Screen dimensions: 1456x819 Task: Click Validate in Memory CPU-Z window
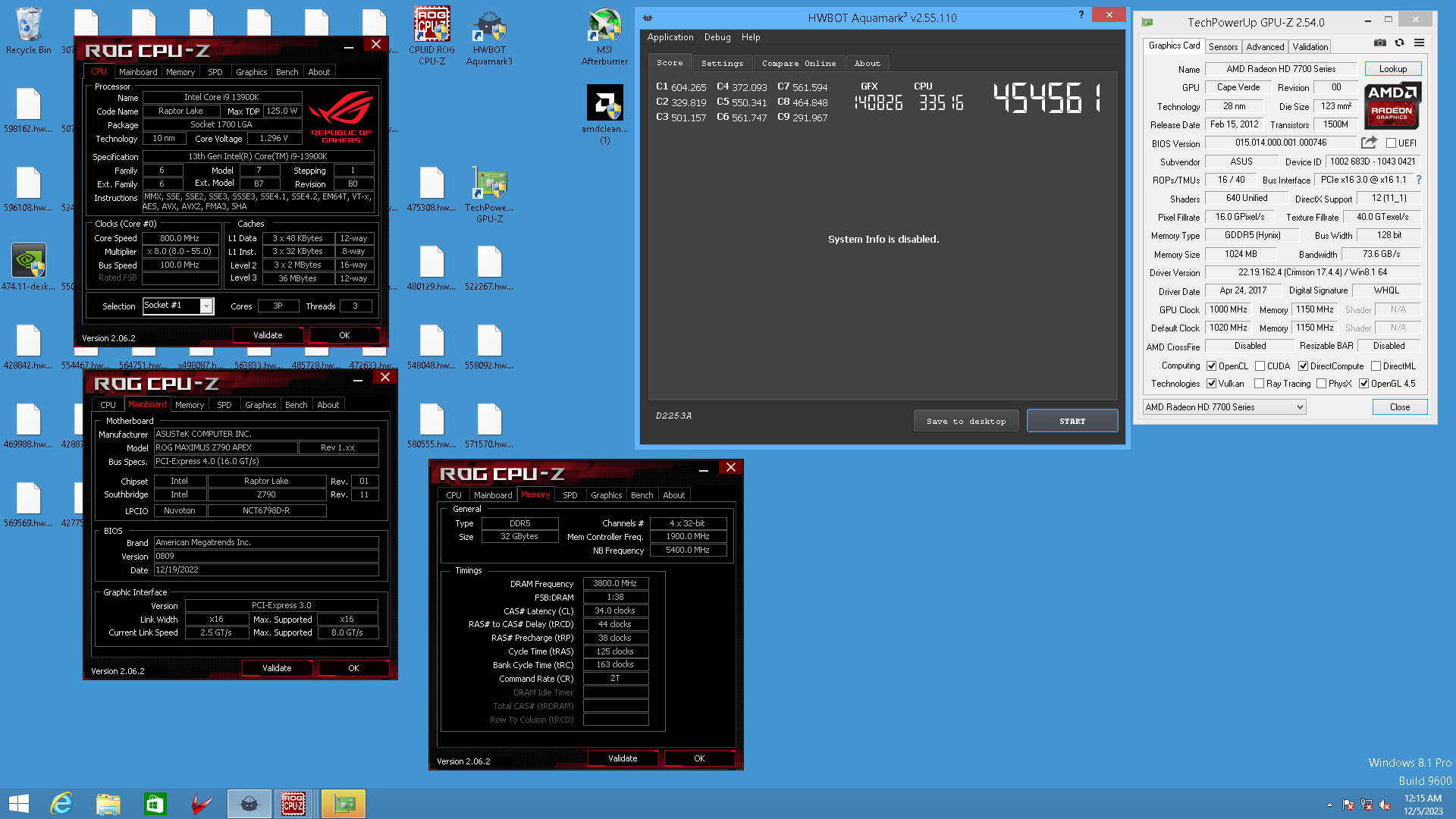(x=623, y=758)
